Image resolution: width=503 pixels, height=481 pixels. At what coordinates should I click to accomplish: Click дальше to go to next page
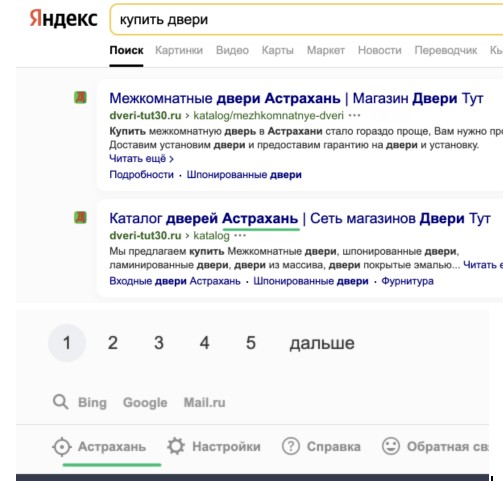pos(322,343)
